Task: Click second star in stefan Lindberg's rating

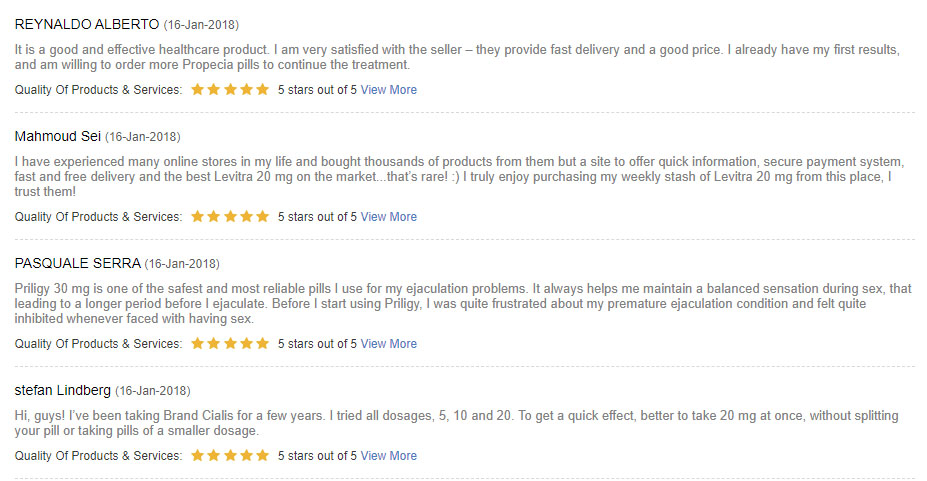Action: [213, 455]
